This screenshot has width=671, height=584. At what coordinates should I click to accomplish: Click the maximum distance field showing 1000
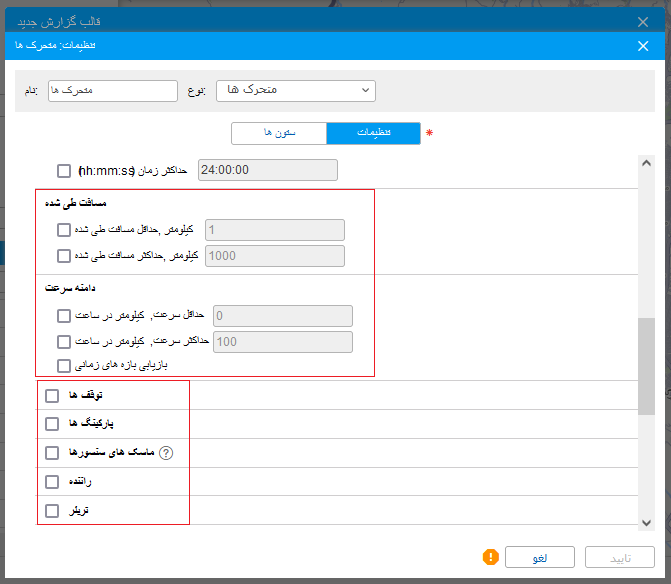click(x=275, y=256)
